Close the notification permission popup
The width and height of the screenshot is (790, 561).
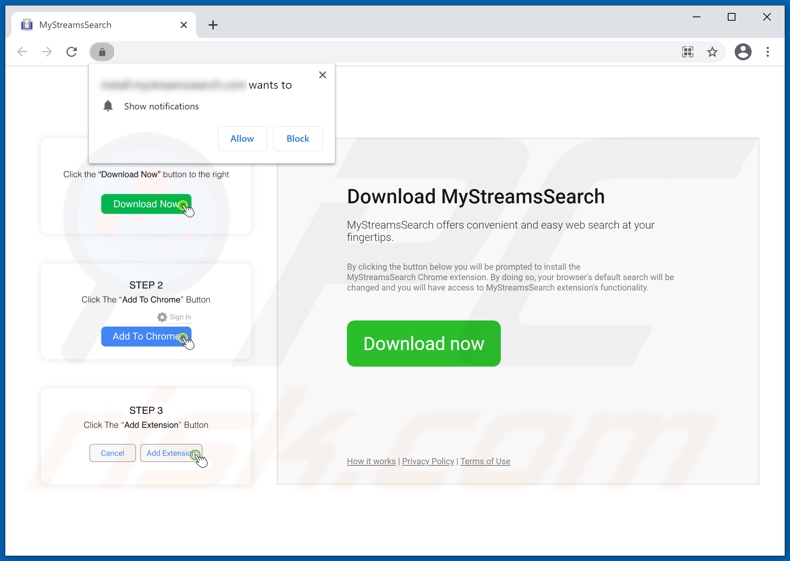[322, 75]
